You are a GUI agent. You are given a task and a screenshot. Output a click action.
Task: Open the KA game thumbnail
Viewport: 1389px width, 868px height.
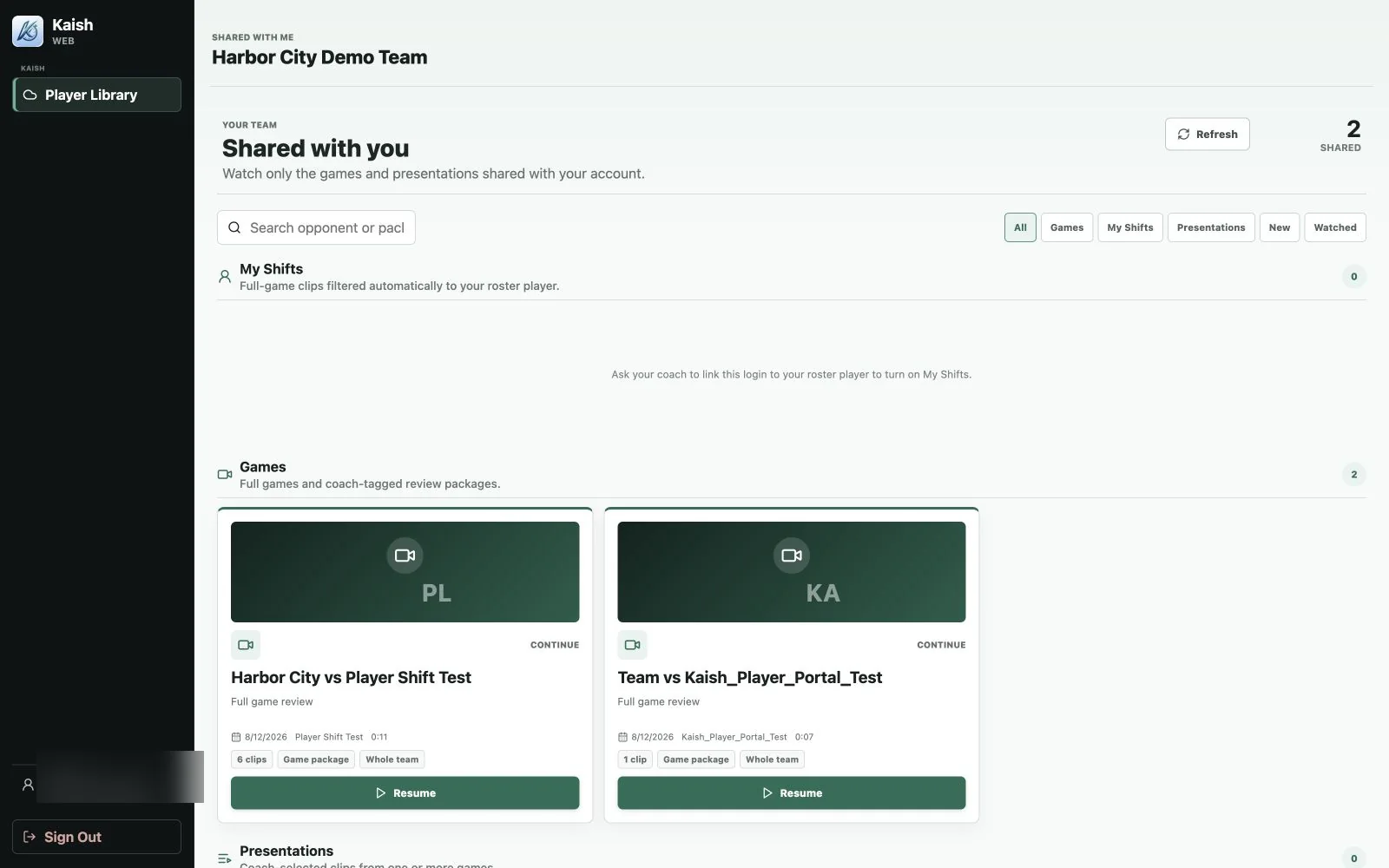point(792,572)
